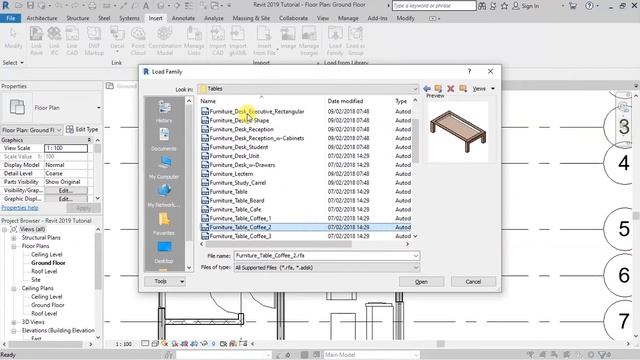This screenshot has width=640, height=360.
Task: Expand the Structural Plans tree node
Action: (x=14, y=238)
